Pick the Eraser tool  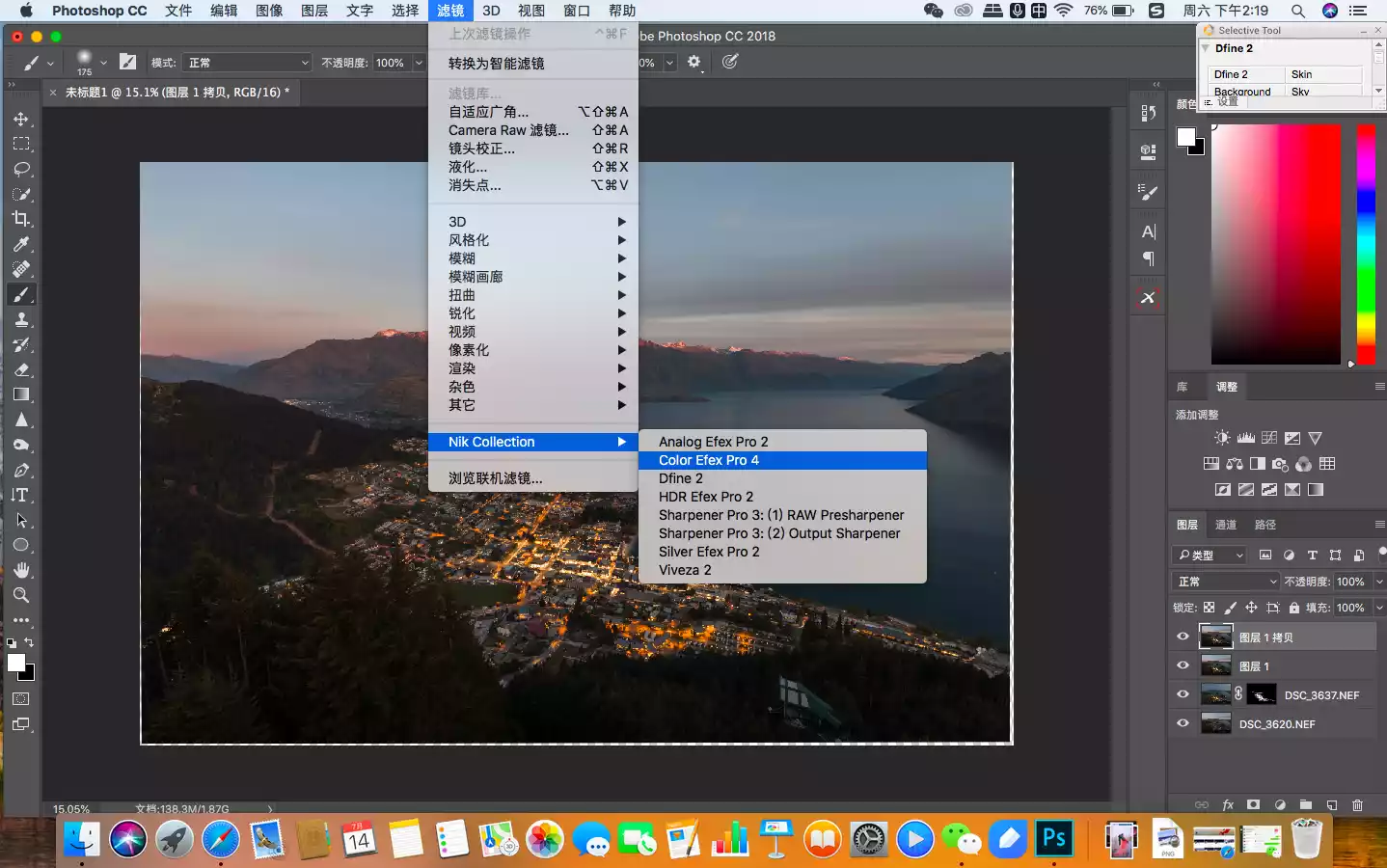(21, 369)
